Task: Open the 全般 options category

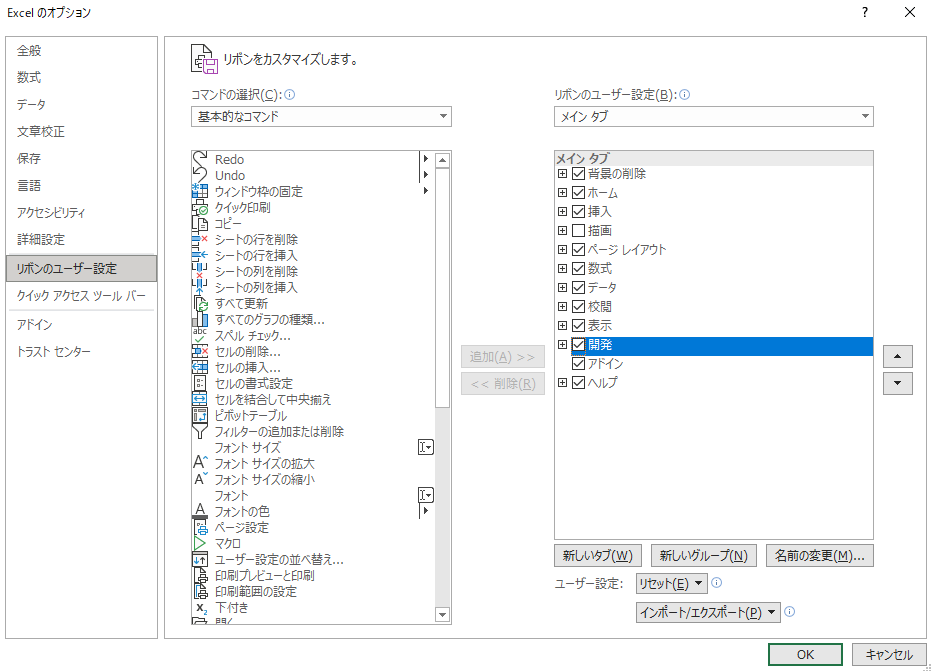Action: coord(81,50)
